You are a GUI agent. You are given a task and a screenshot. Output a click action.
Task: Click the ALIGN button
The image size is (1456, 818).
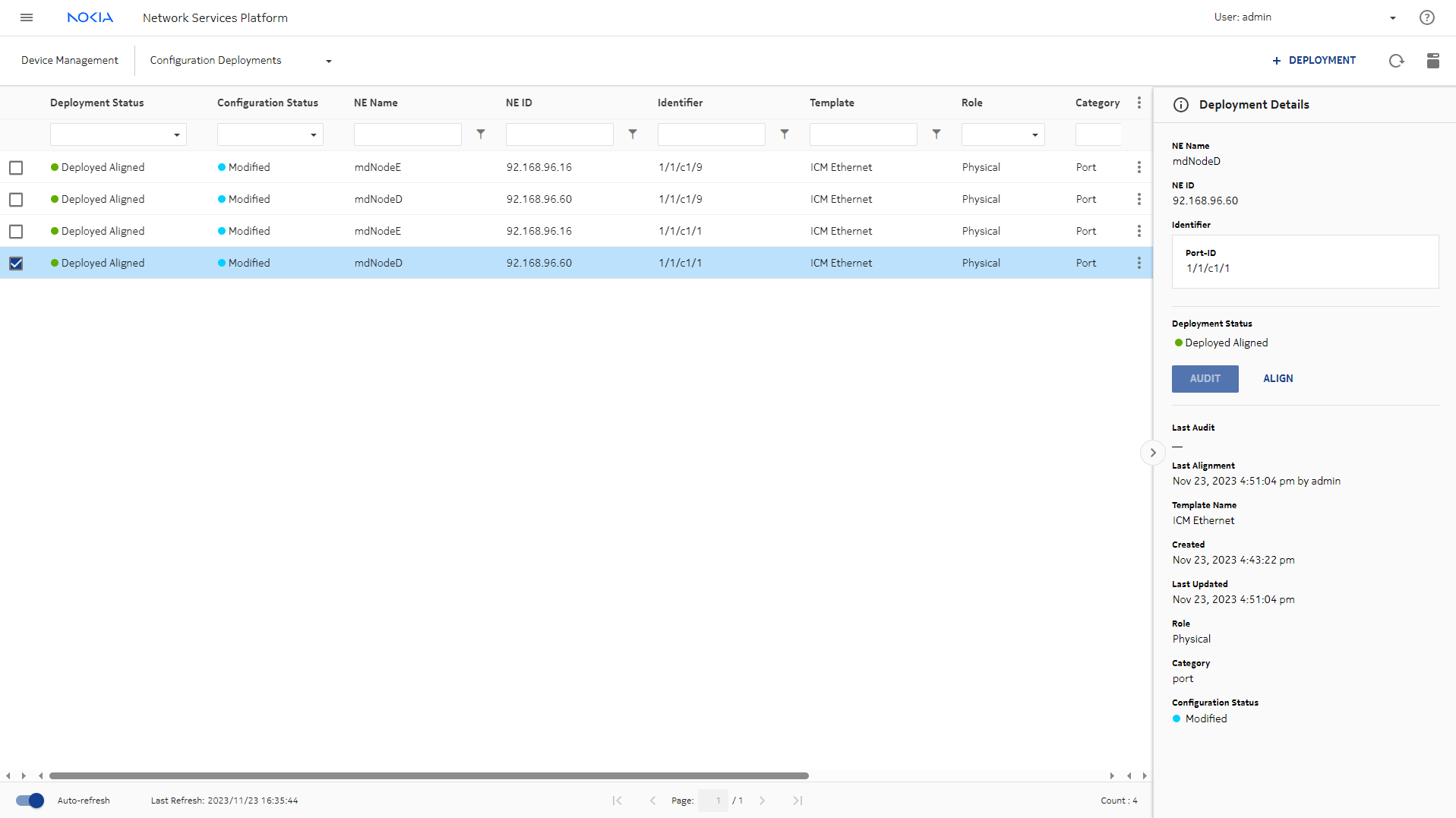(x=1278, y=379)
